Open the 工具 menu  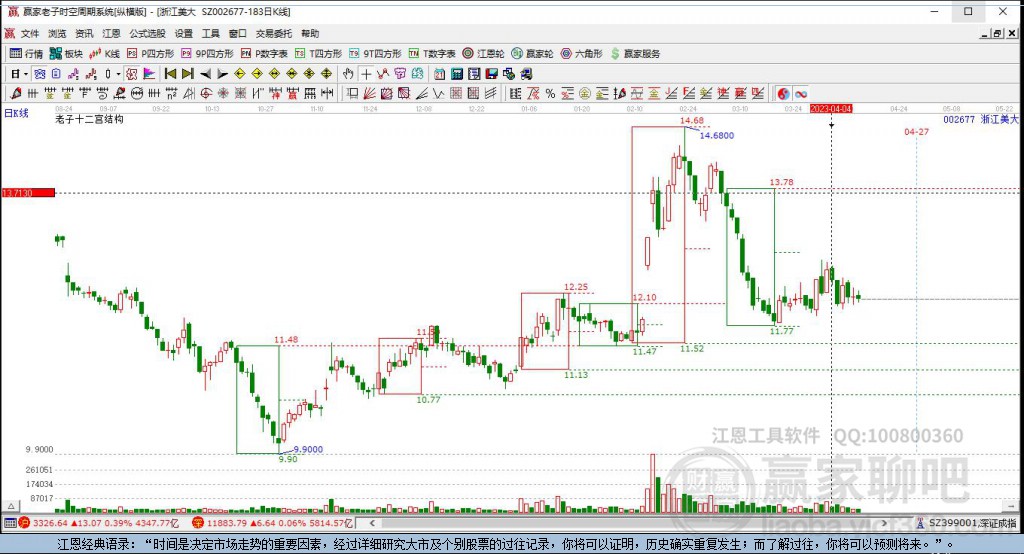pyautogui.click(x=210, y=33)
